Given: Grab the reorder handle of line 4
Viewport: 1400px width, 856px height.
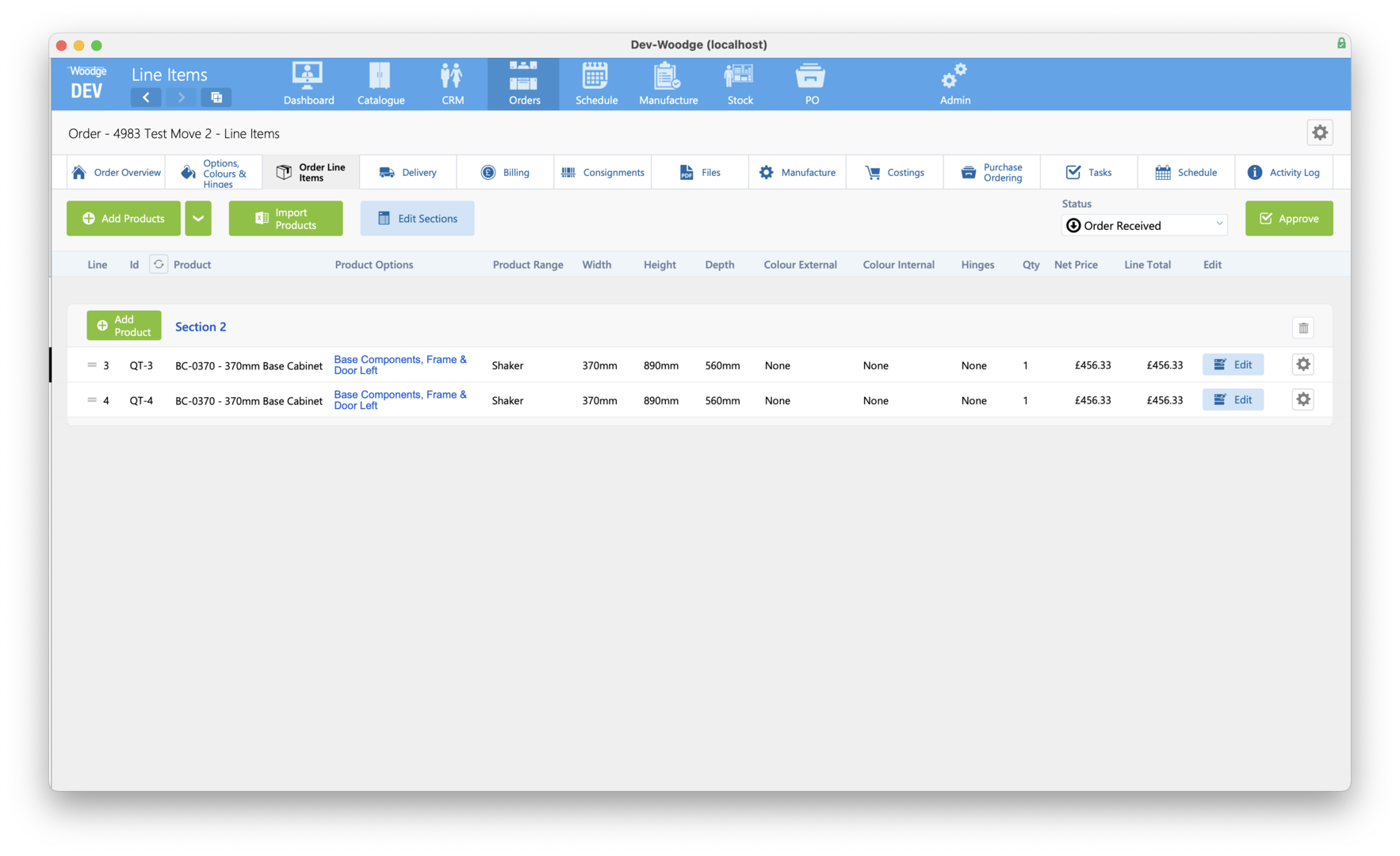Looking at the screenshot, I should pos(92,400).
